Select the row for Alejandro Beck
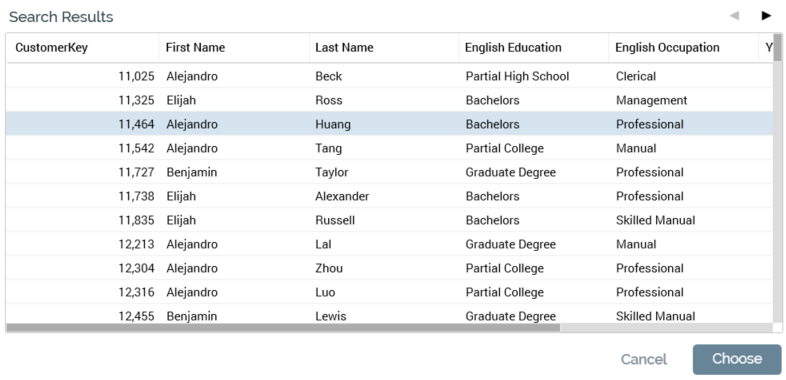This screenshot has width=786, height=380. point(389,76)
